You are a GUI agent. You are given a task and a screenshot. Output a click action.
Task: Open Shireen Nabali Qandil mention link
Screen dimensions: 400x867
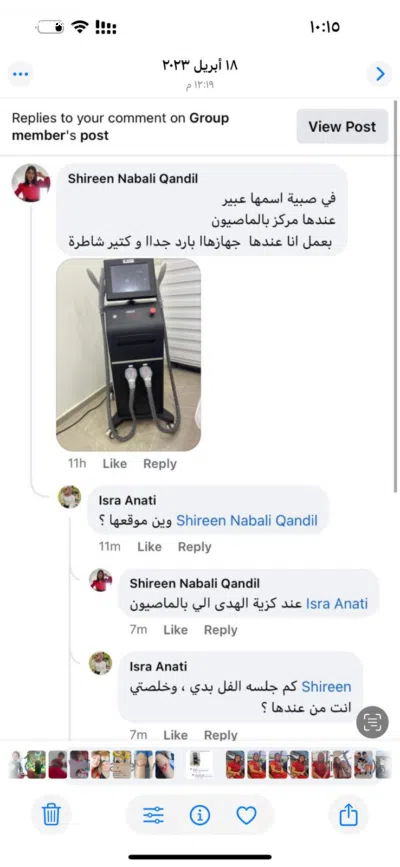[x=247, y=521]
